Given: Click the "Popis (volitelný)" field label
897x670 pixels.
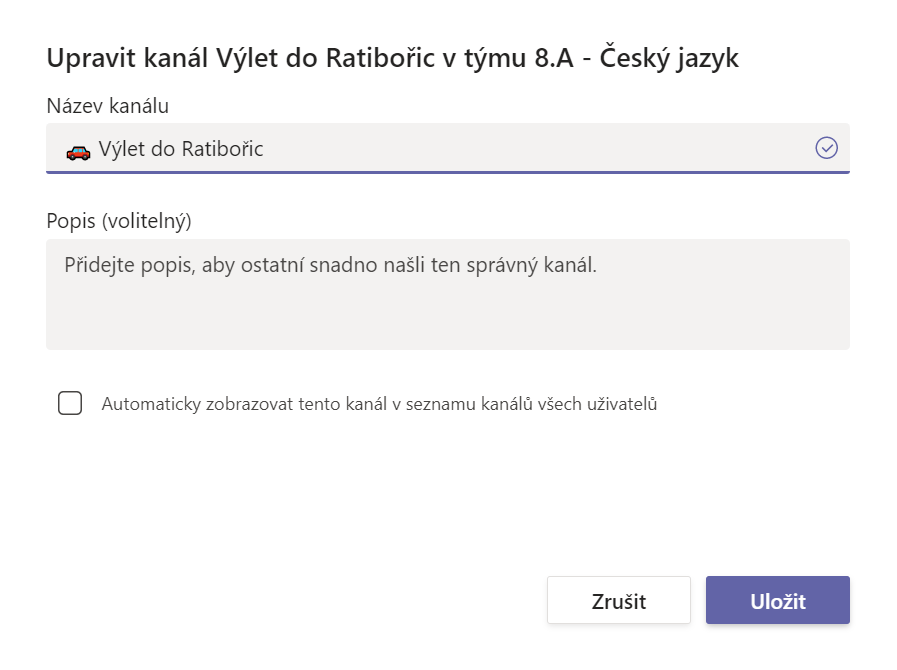Looking at the screenshot, I should point(118,220).
